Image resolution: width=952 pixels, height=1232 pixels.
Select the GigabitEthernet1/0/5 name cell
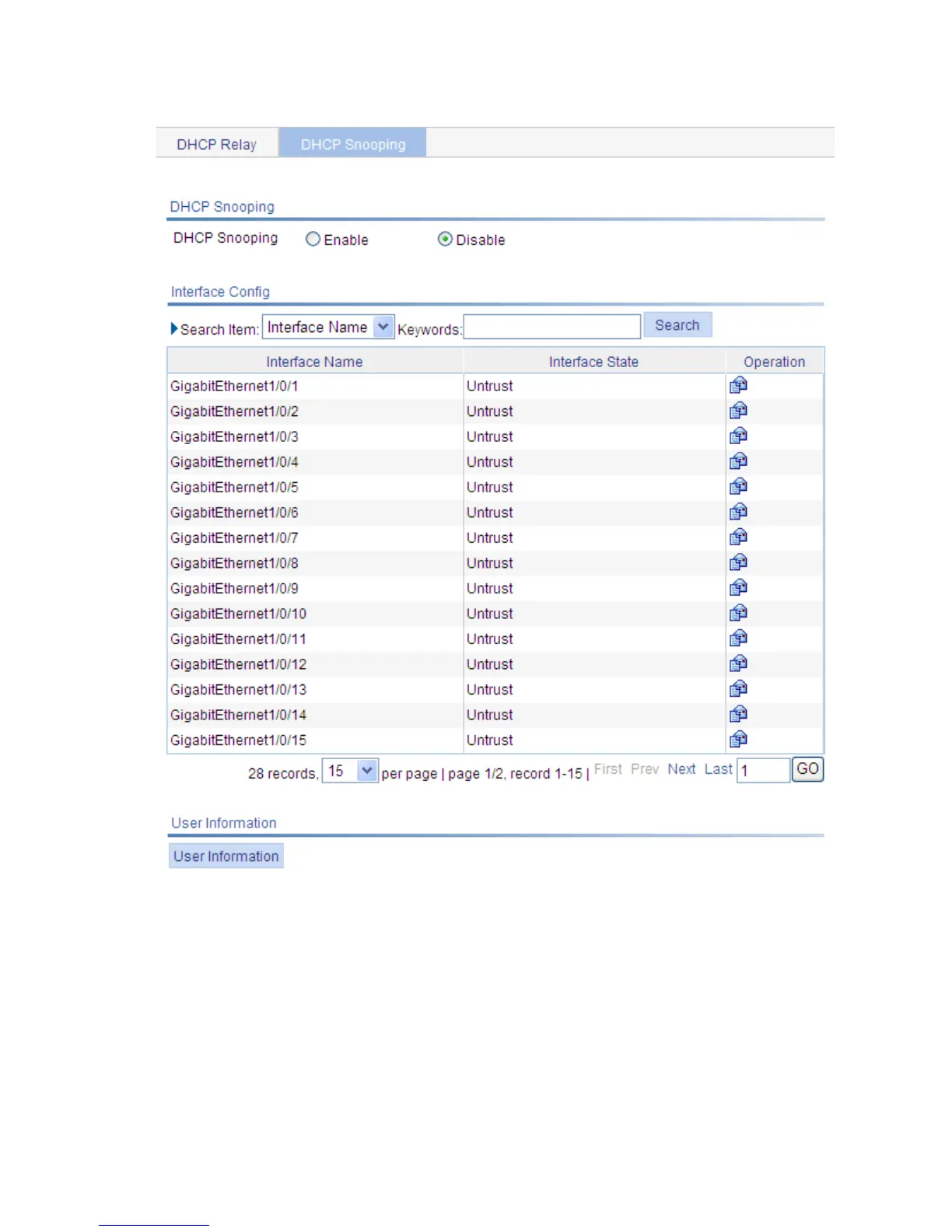pos(315,488)
